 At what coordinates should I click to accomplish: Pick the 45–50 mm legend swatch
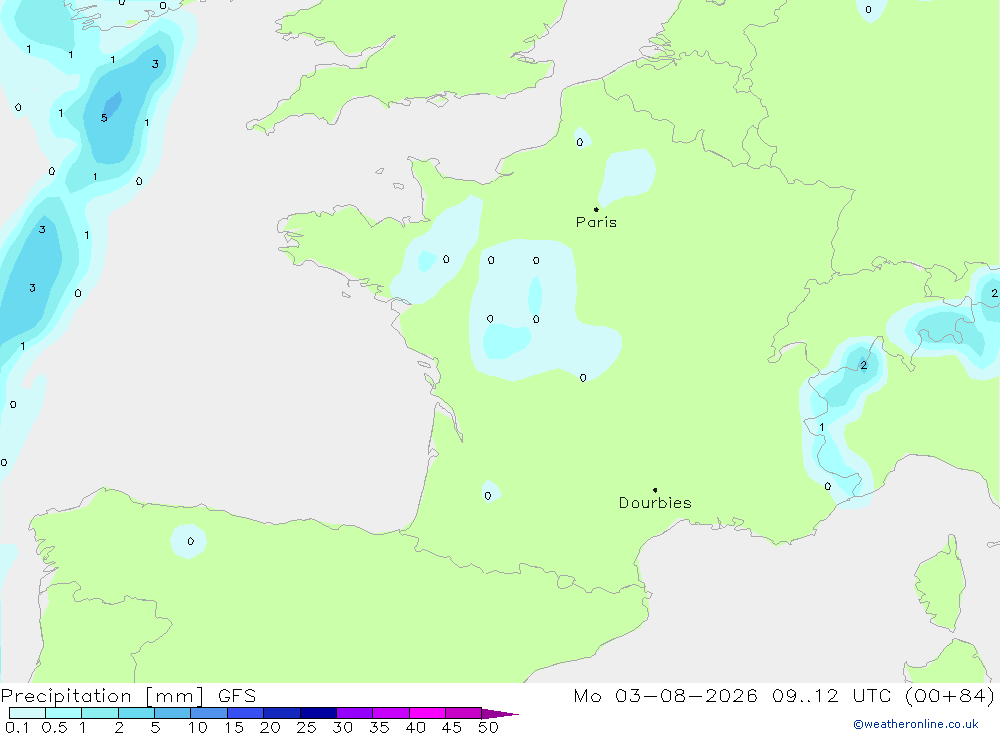click(x=464, y=713)
